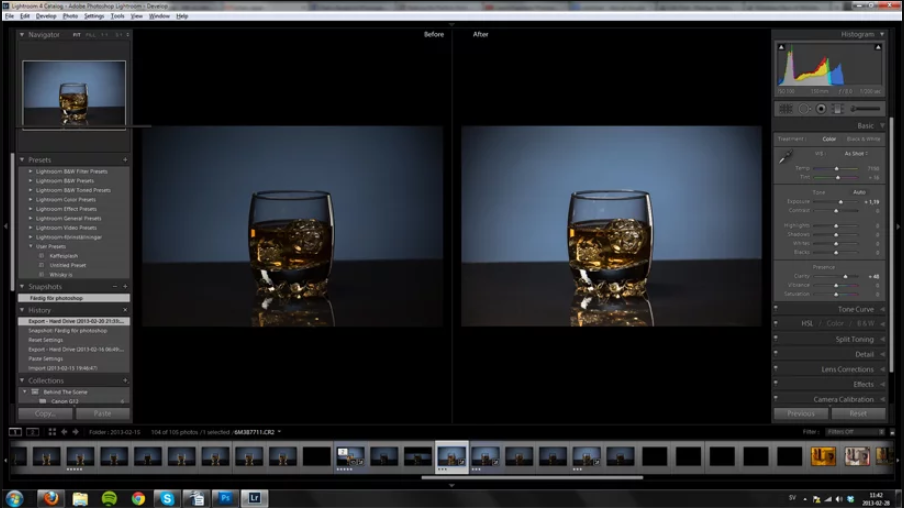Viewport: 904px width, 508px height.
Task: Switch to Photoshop from the taskbar
Action: [x=225, y=498]
